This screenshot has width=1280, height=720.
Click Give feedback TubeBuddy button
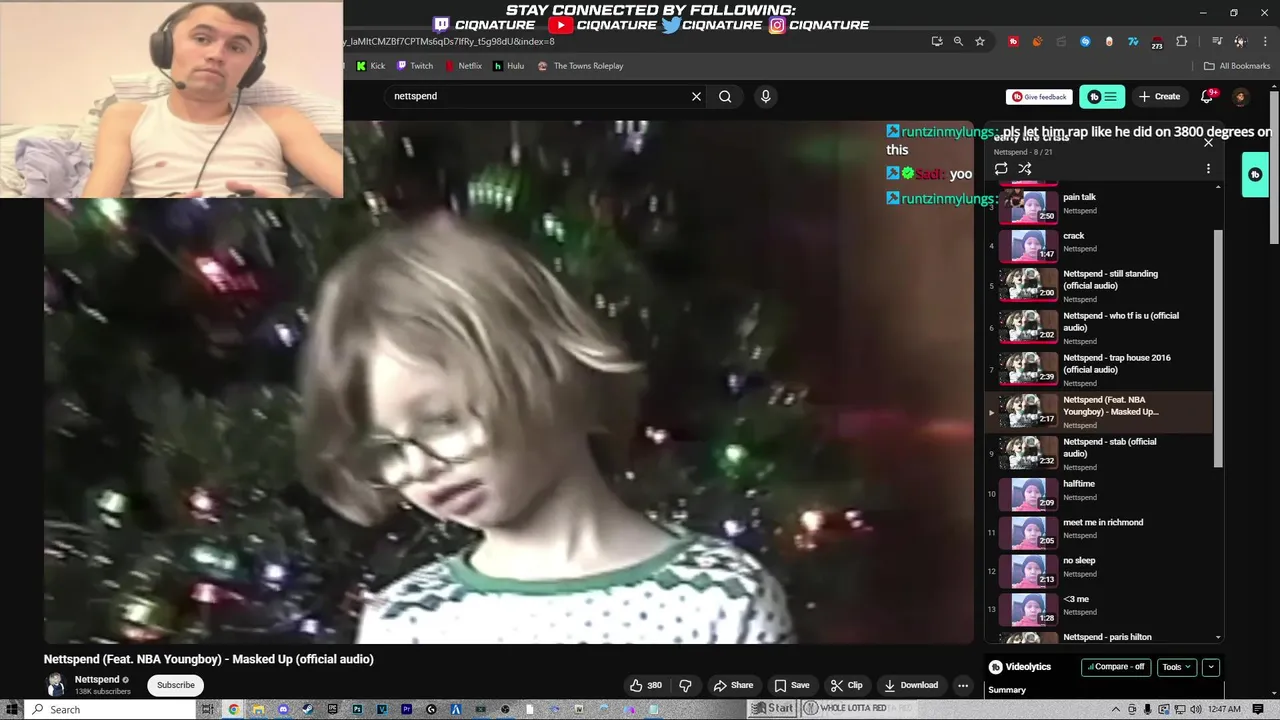[1039, 97]
